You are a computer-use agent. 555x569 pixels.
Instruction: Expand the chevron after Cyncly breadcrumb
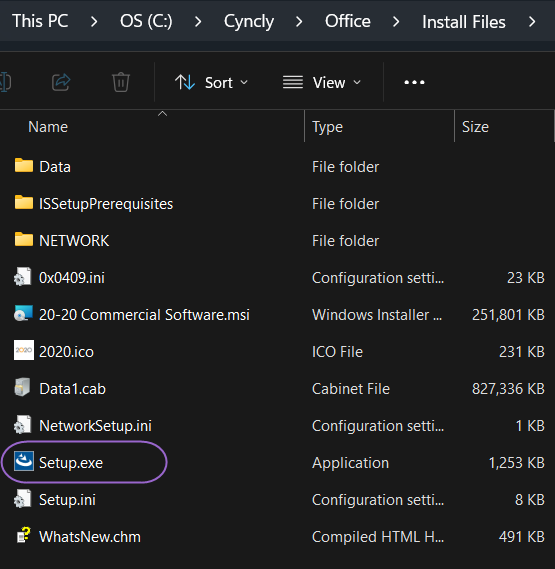299,21
